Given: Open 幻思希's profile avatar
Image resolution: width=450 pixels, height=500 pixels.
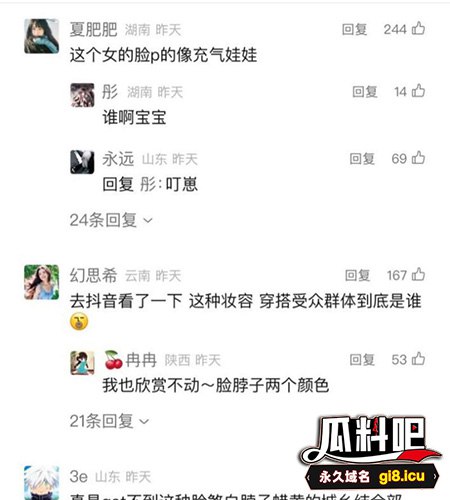Looking at the screenshot, I should pos(42,282).
